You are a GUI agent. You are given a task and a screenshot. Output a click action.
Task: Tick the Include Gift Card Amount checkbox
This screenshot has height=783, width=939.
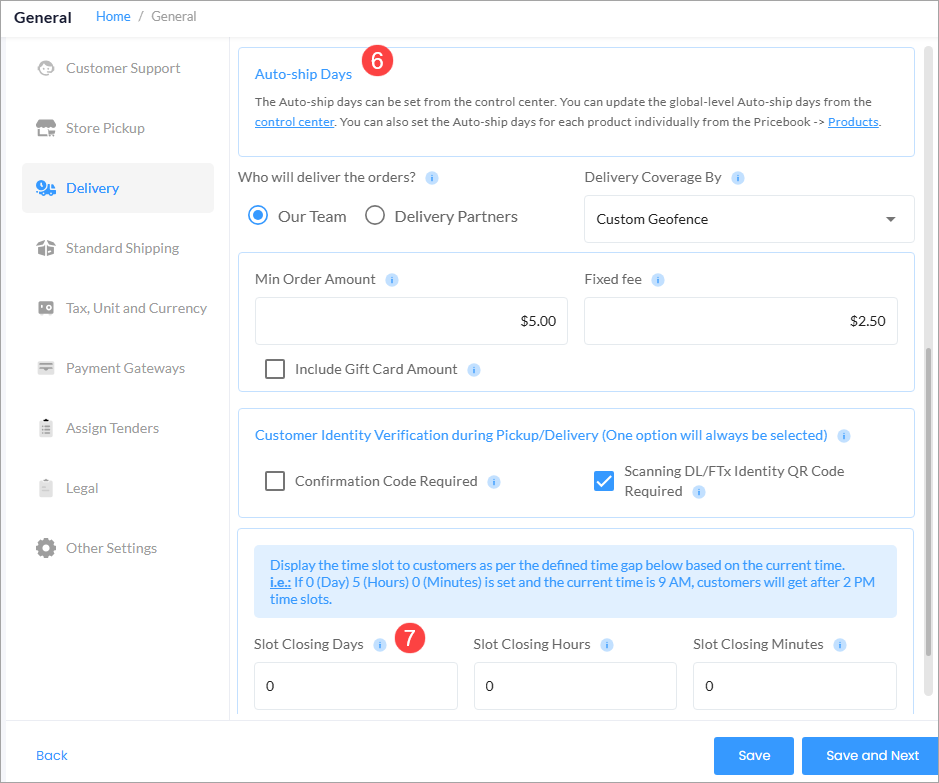(x=275, y=369)
